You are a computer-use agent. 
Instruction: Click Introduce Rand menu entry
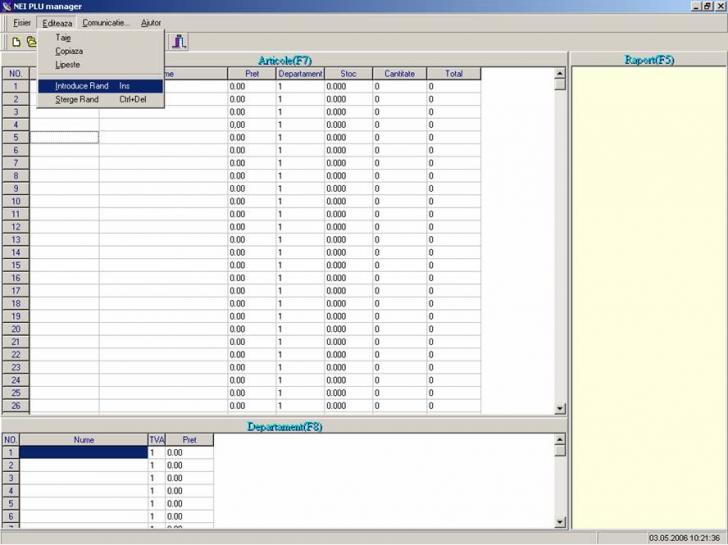[82, 86]
